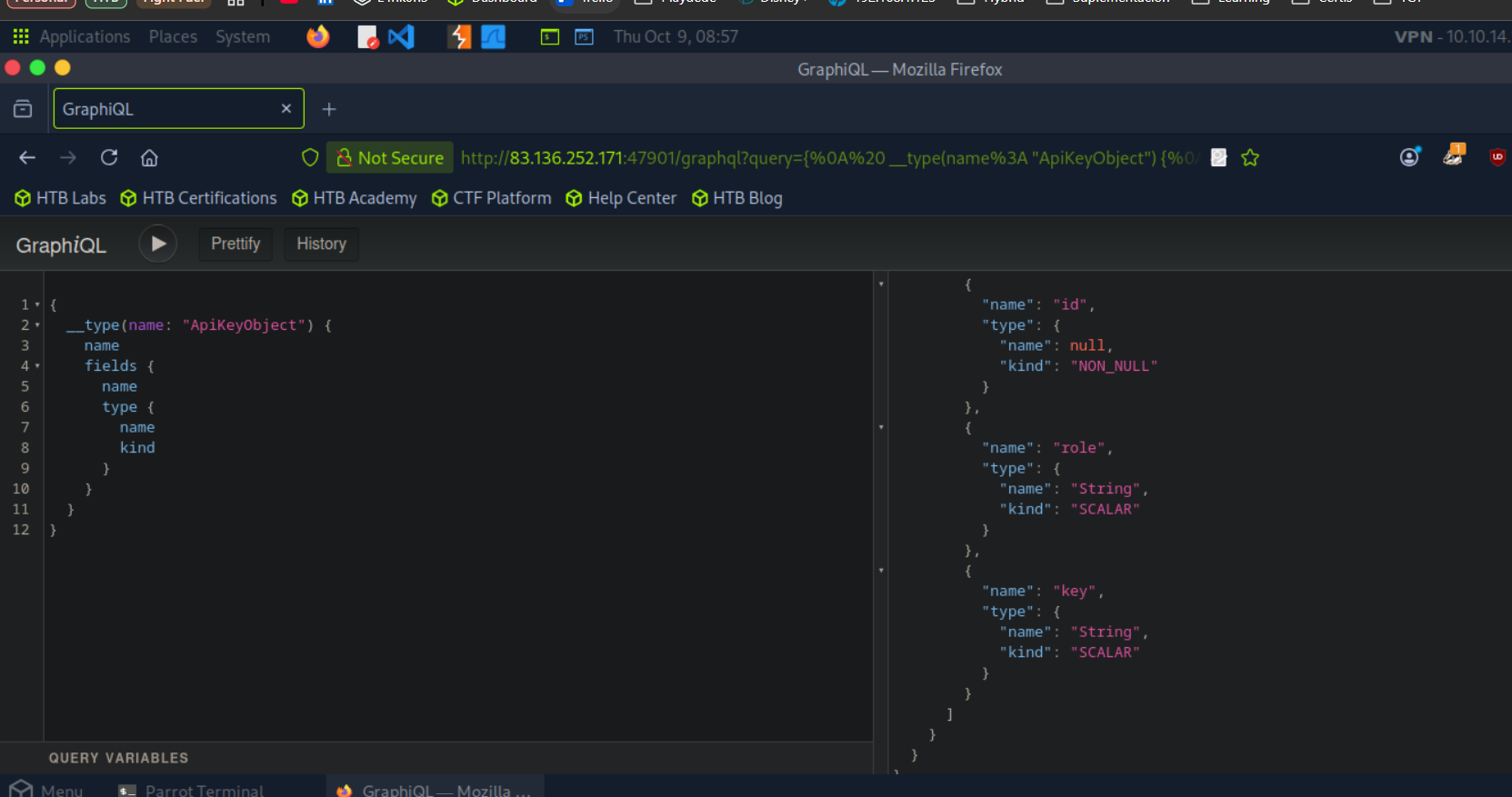The width and height of the screenshot is (1512, 797).
Task: Click the Not Secure connection indicator
Action: (x=390, y=158)
